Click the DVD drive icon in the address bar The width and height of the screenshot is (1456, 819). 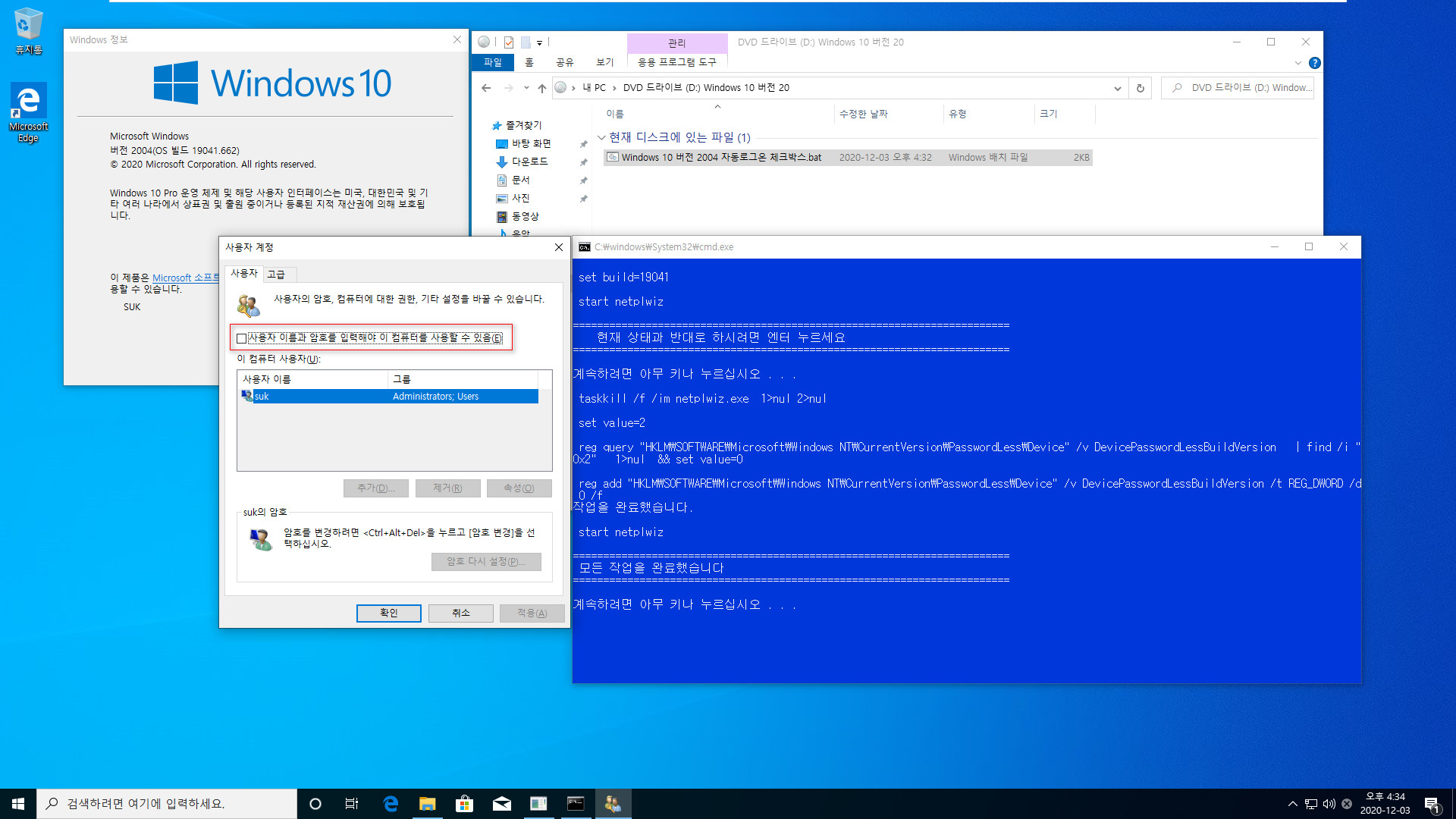560,87
